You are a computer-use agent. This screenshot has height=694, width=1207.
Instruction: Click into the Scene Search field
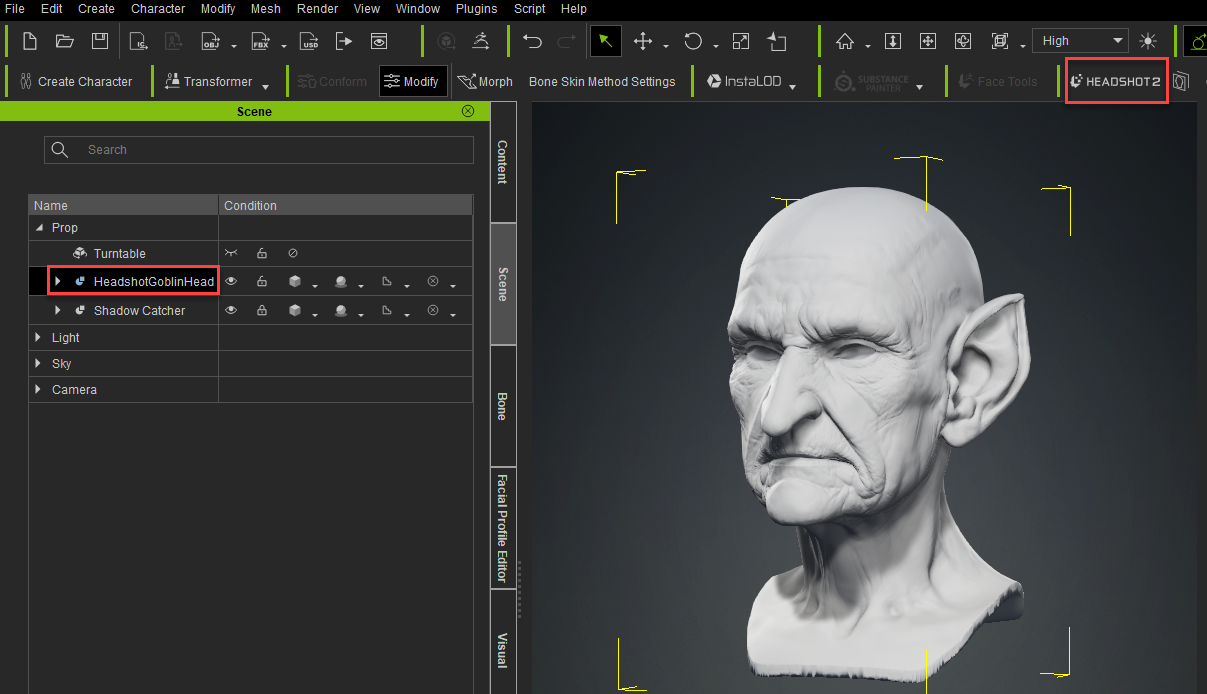pos(259,150)
